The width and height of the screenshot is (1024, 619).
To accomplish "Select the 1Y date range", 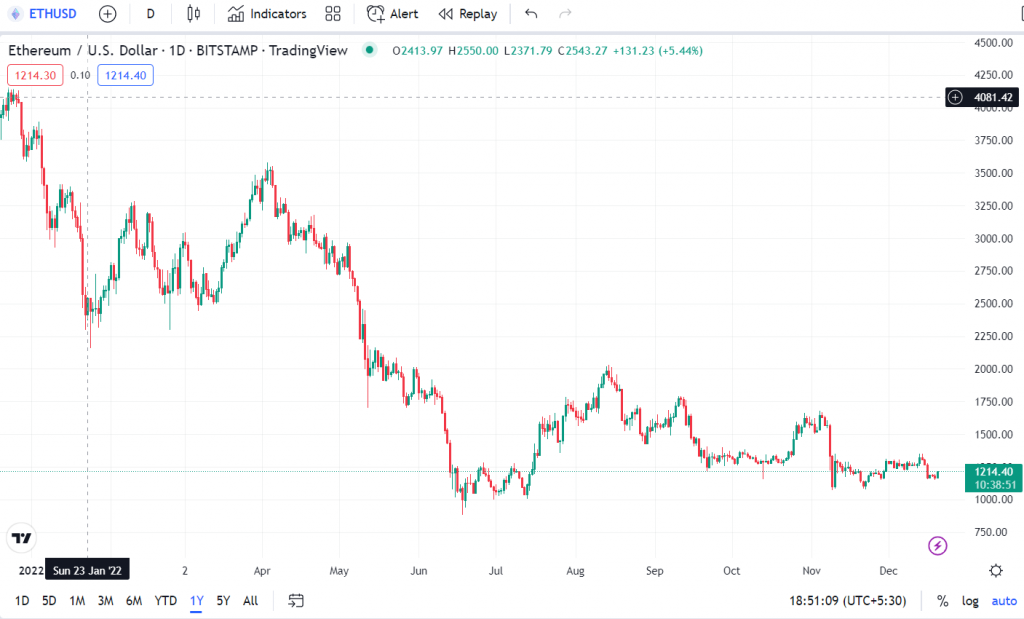I will point(197,601).
